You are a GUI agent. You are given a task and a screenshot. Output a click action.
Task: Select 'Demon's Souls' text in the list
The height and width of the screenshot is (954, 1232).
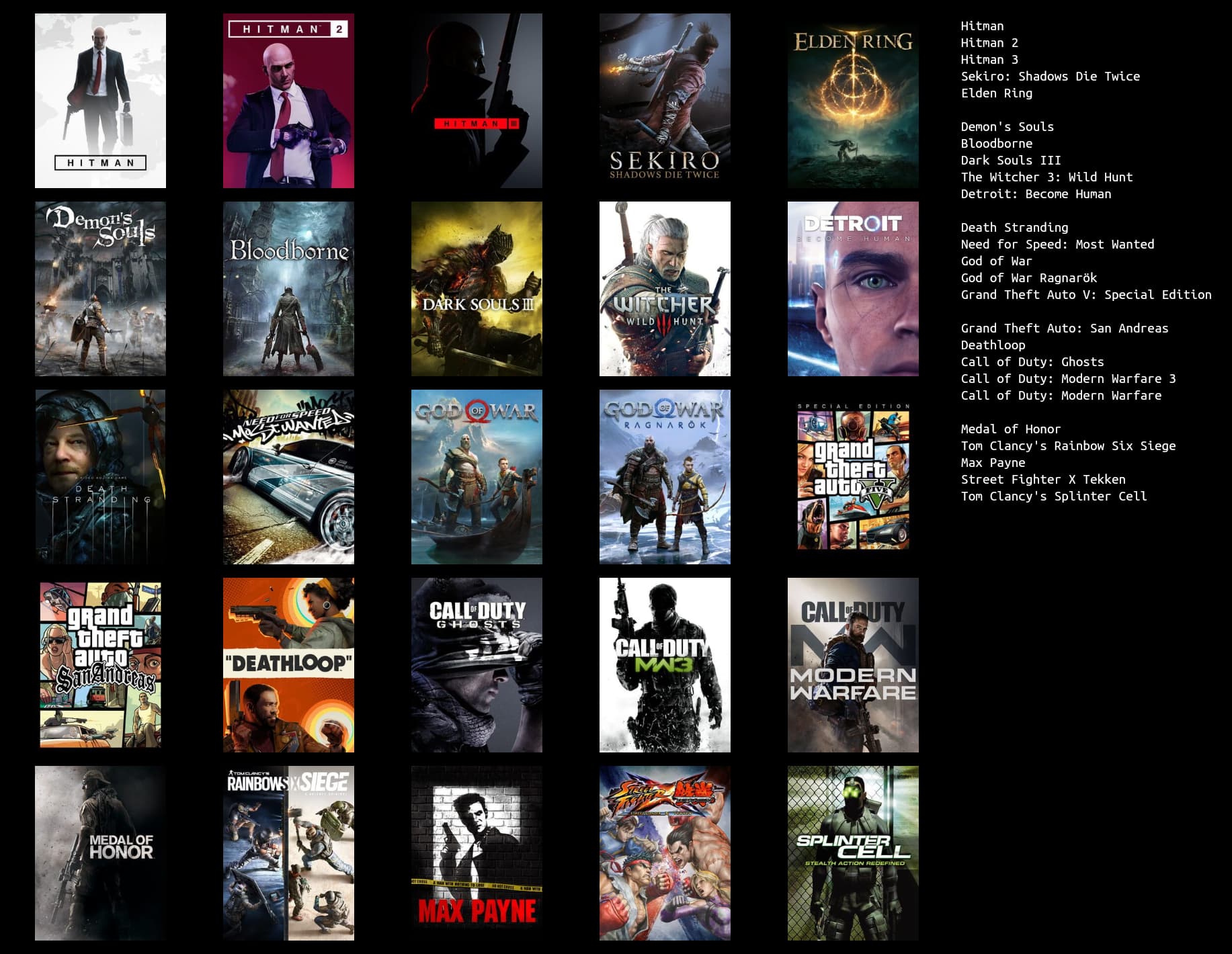click(x=1007, y=127)
